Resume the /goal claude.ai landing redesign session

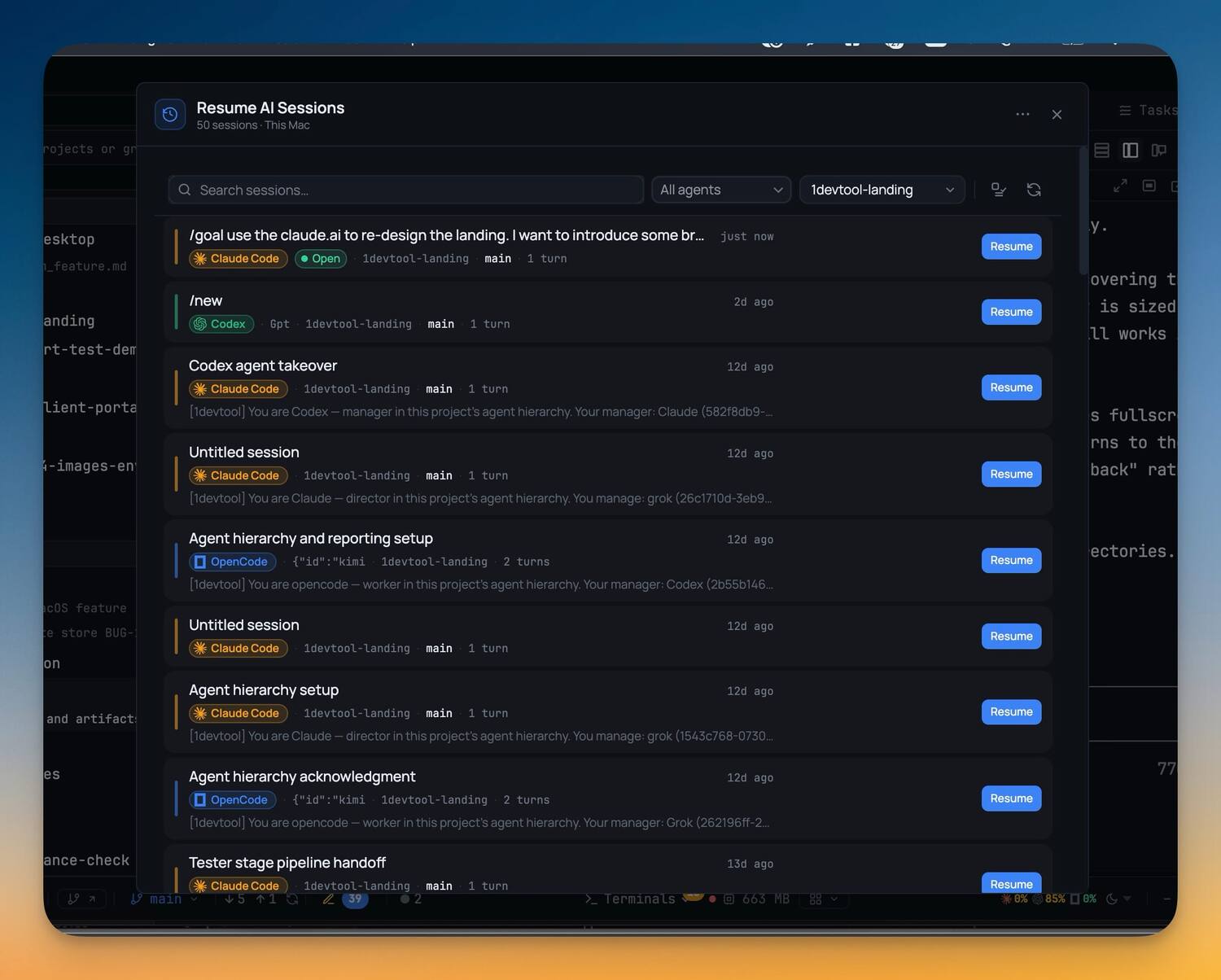click(x=1011, y=247)
